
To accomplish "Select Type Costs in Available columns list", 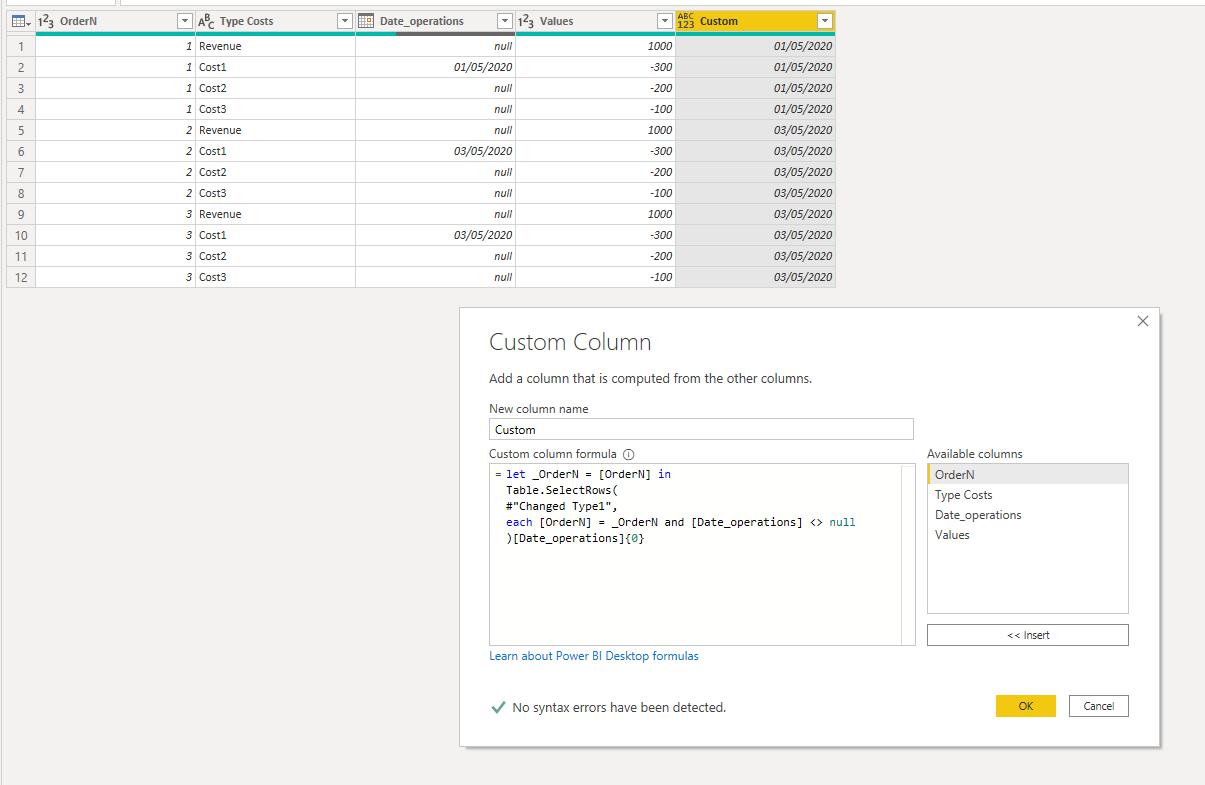I will 1027,495.
